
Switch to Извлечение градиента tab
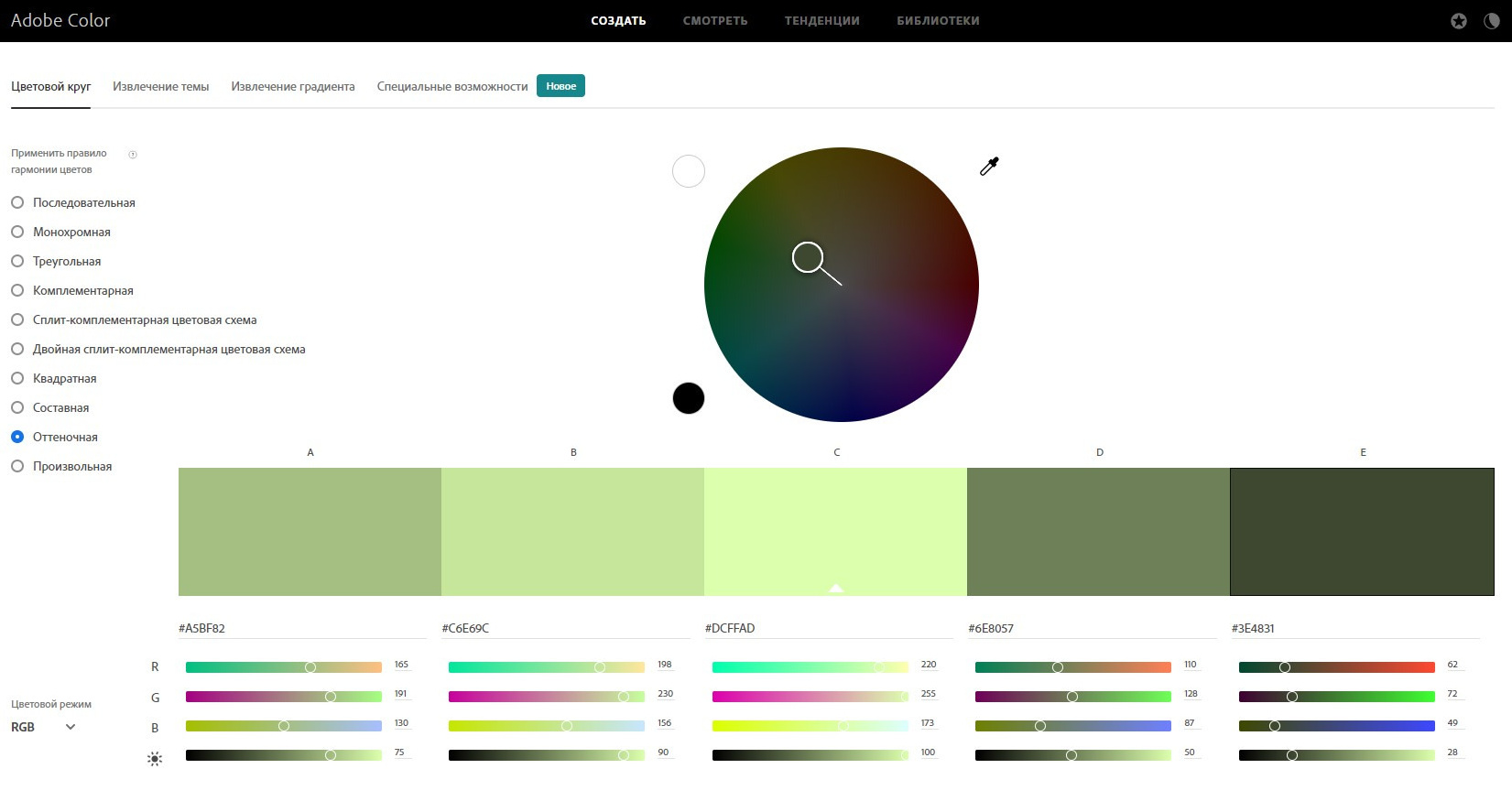293,86
